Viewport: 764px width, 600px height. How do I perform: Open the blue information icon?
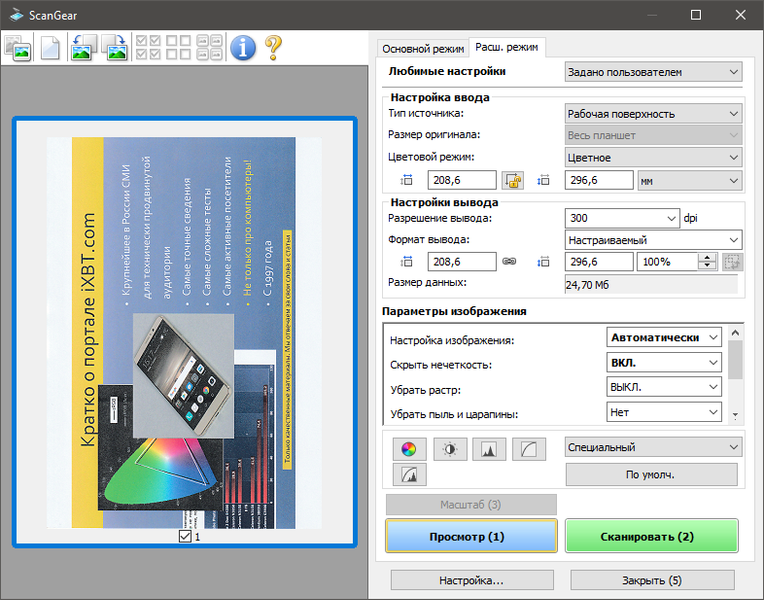point(243,48)
